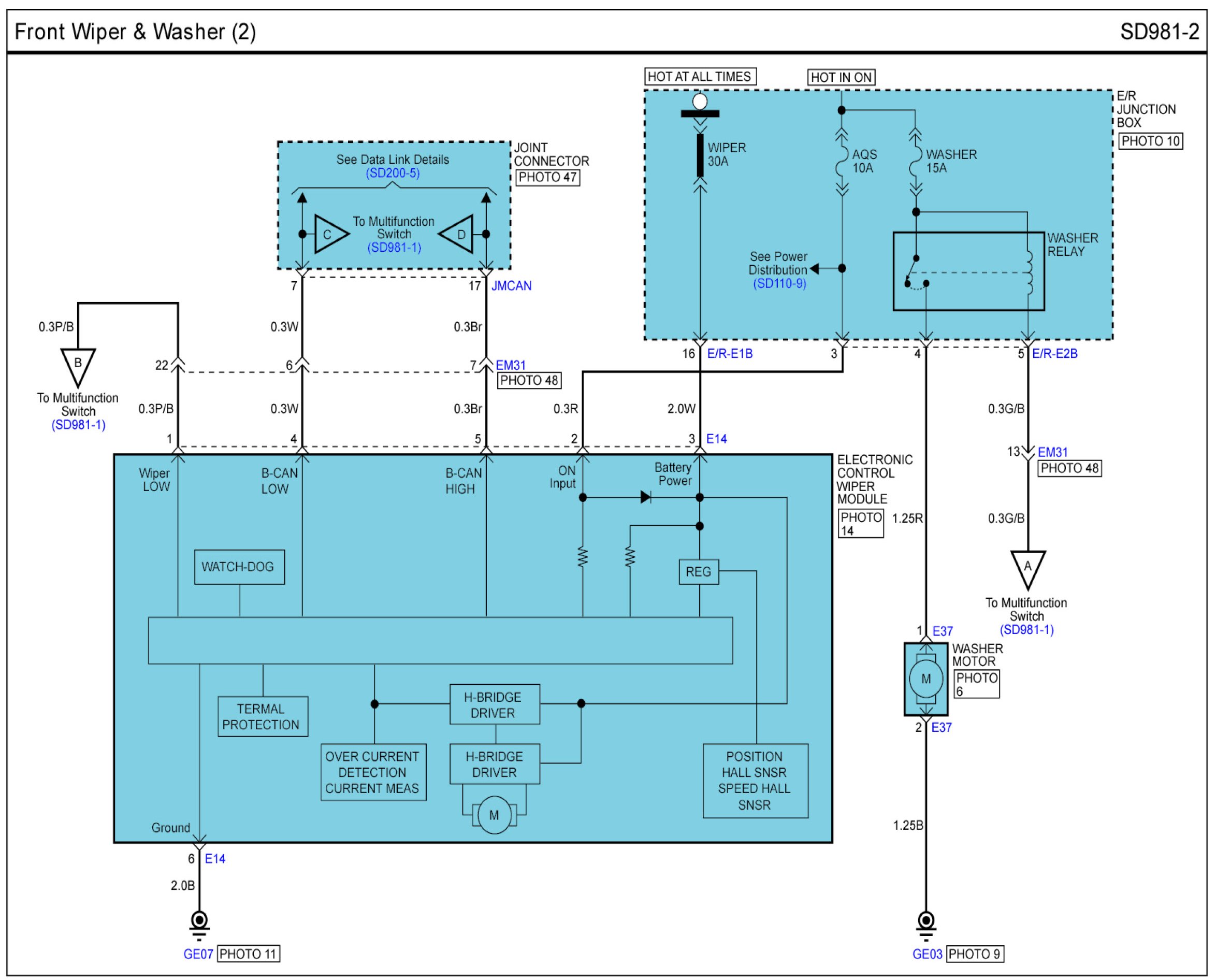Click the SD200-5 data link reference
1216x980 pixels.
(x=392, y=172)
